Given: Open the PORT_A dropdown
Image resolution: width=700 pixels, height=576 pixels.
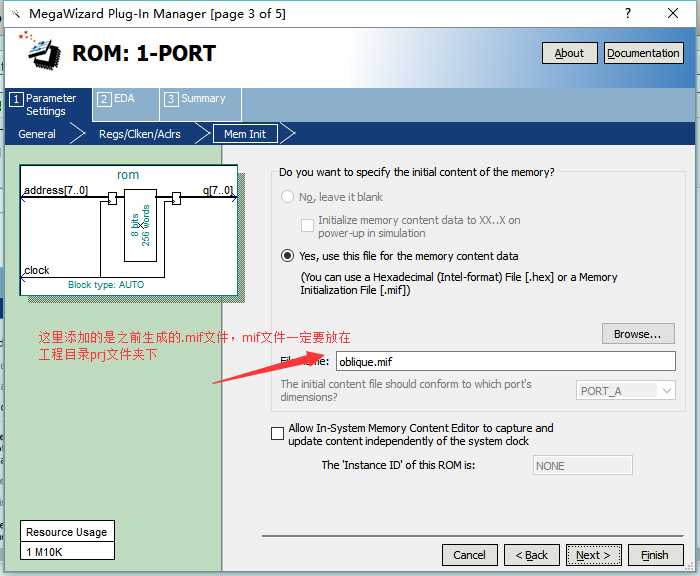Looking at the screenshot, I should point(625,391).
